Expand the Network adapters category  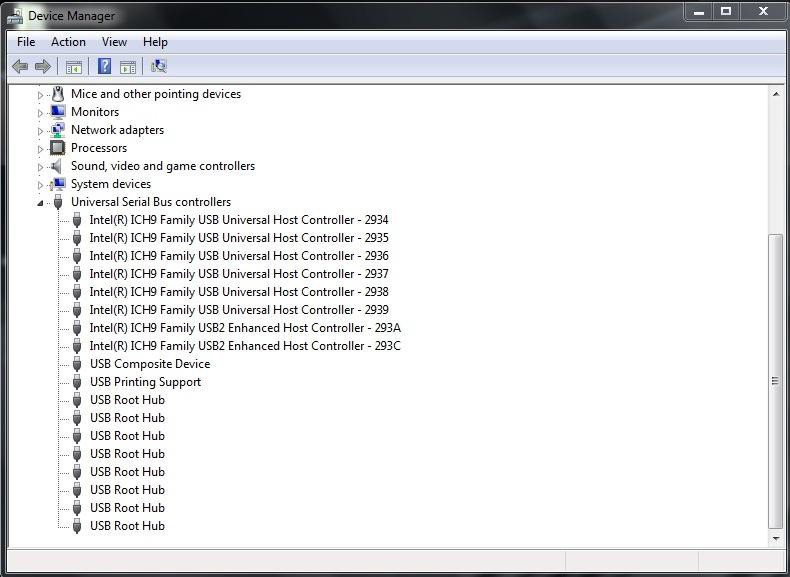pyautogui.click(x=41, y=131)
